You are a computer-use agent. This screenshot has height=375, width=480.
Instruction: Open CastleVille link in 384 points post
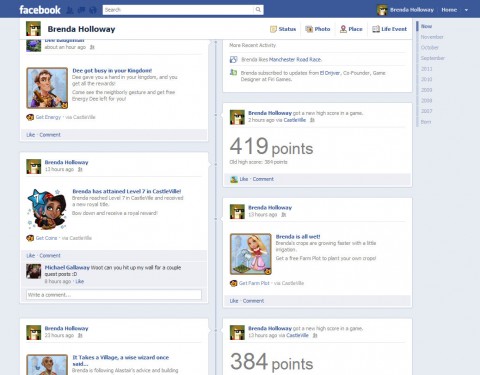[x=297, y=335]
